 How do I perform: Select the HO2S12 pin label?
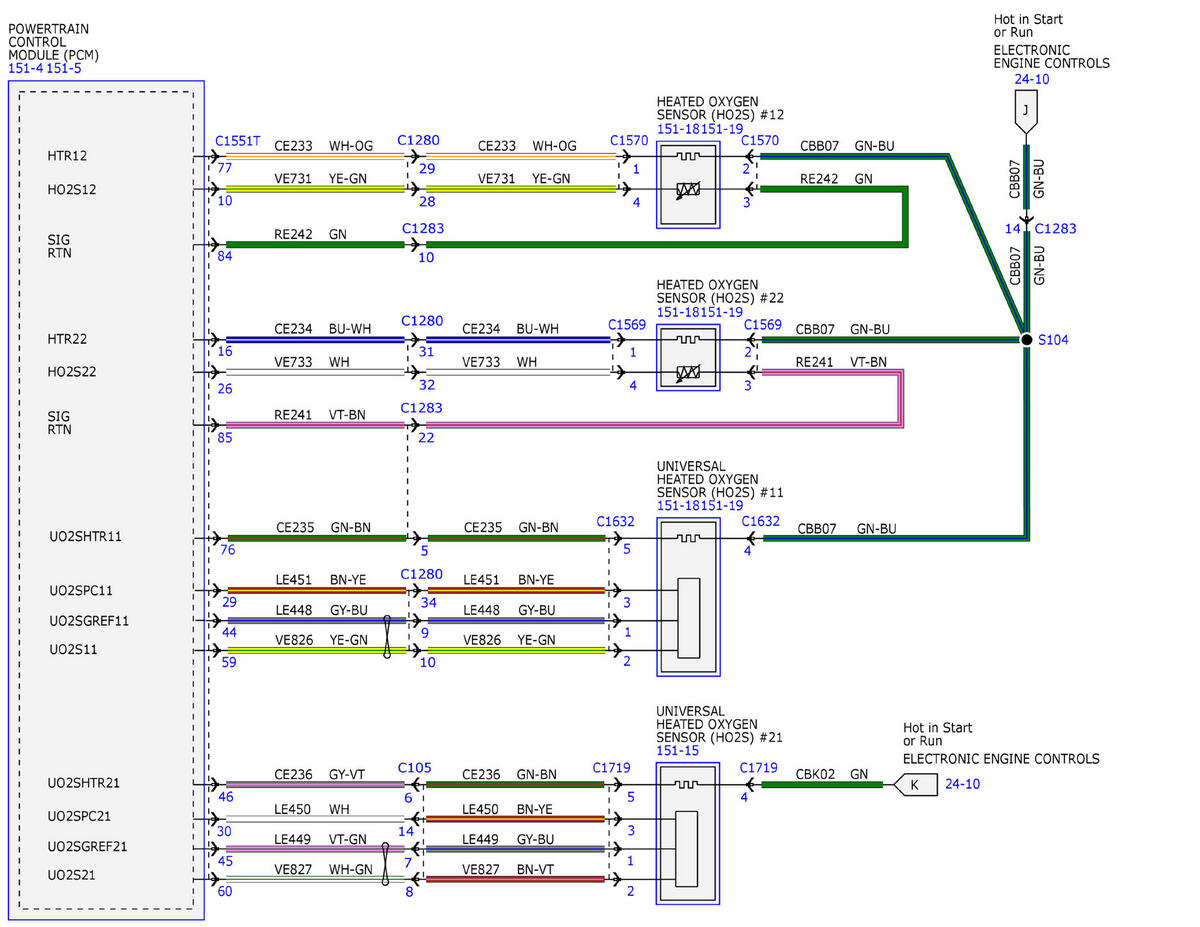click(72, 189)
